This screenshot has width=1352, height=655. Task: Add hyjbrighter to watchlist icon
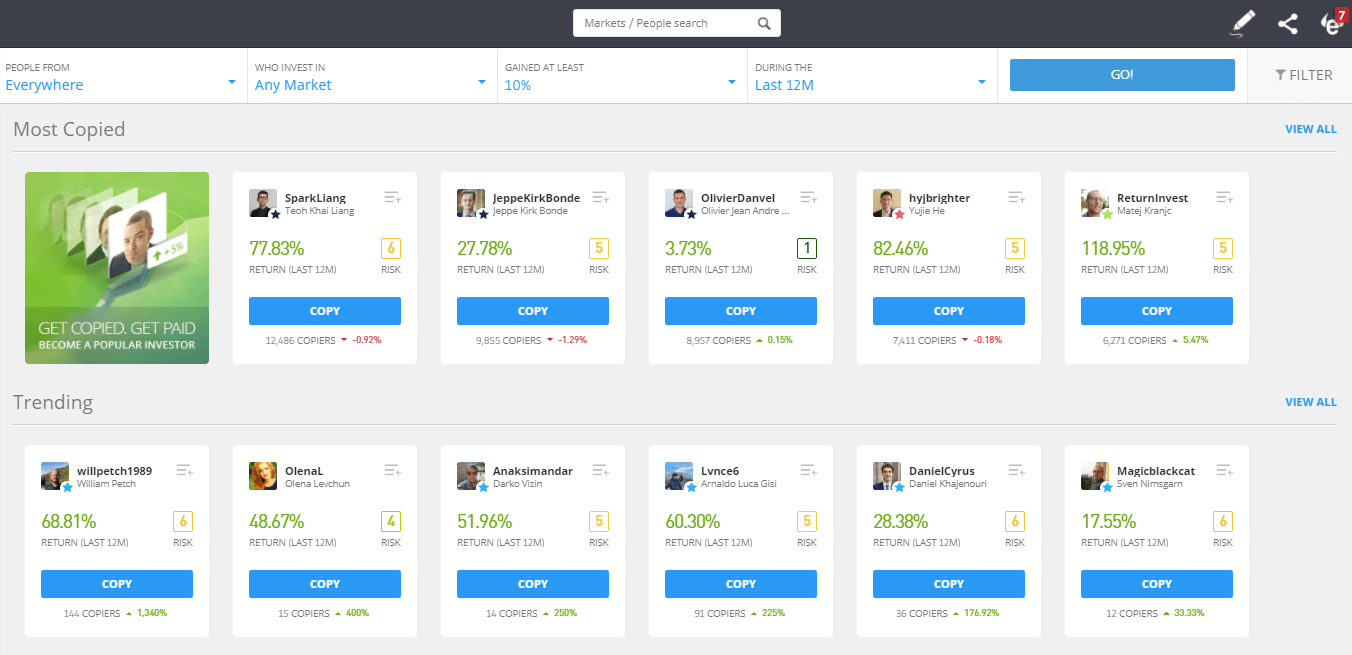point(1016,198)
